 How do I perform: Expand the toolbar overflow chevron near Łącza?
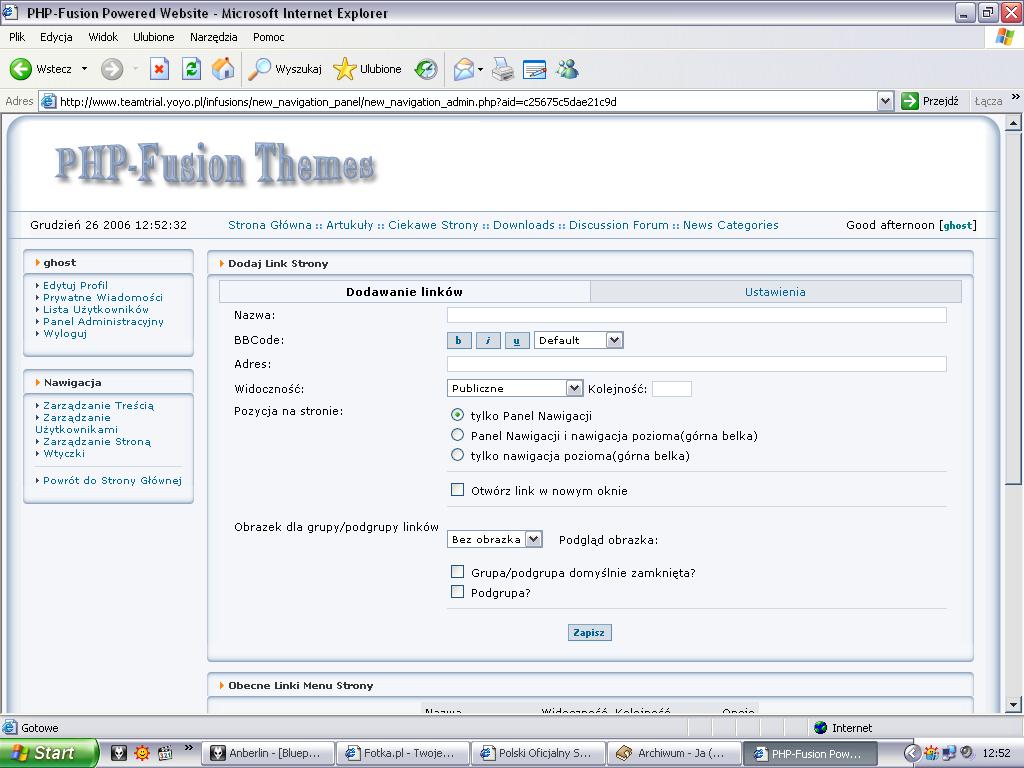click(x=1016, y=97)
